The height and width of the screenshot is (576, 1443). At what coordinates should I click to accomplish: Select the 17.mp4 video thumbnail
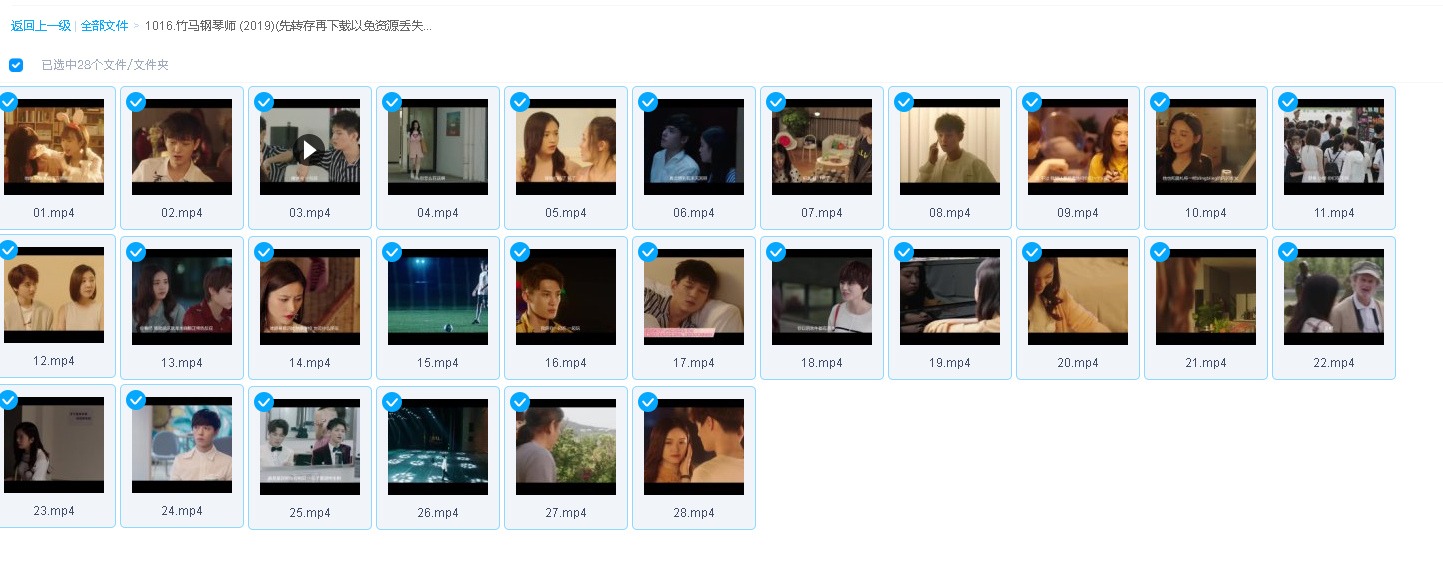694,297
